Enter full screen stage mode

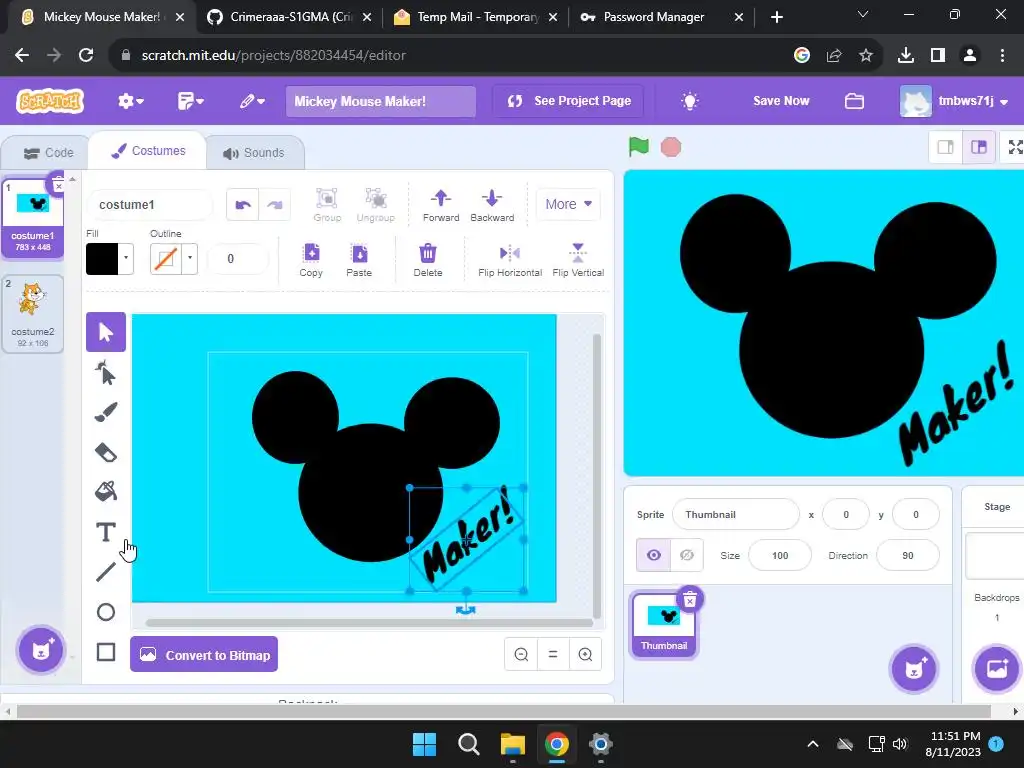(x=1014, y=147)
